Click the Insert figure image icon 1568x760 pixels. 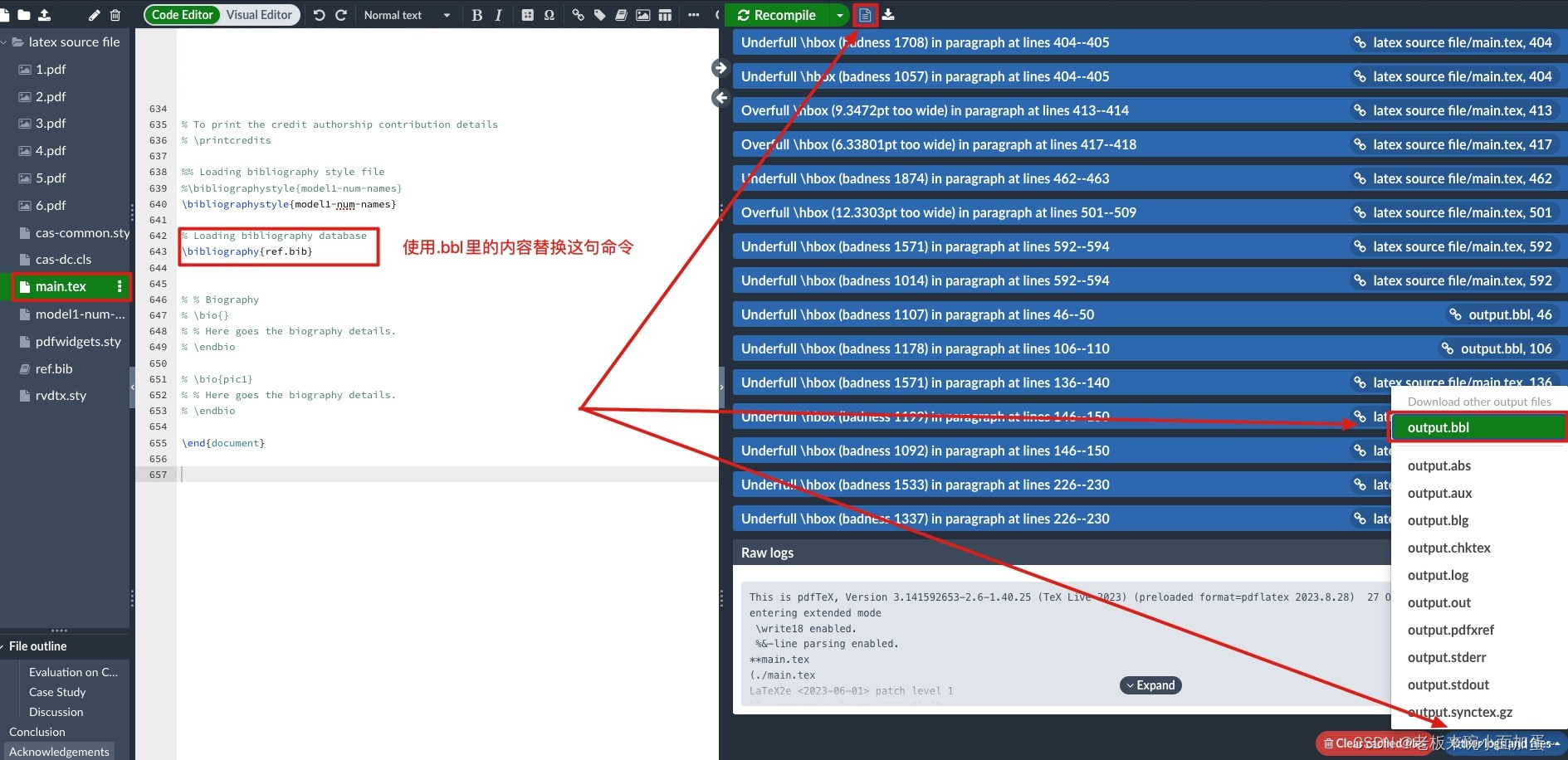pos(643,15)
